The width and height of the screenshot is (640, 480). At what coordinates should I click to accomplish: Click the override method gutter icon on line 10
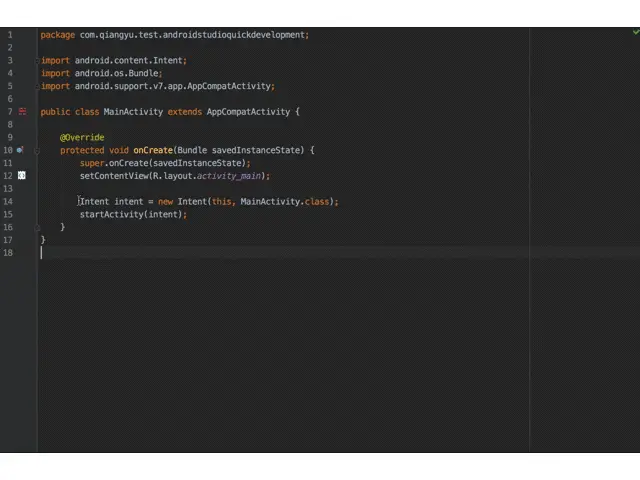pyautogui.click(x=20, y=150)
